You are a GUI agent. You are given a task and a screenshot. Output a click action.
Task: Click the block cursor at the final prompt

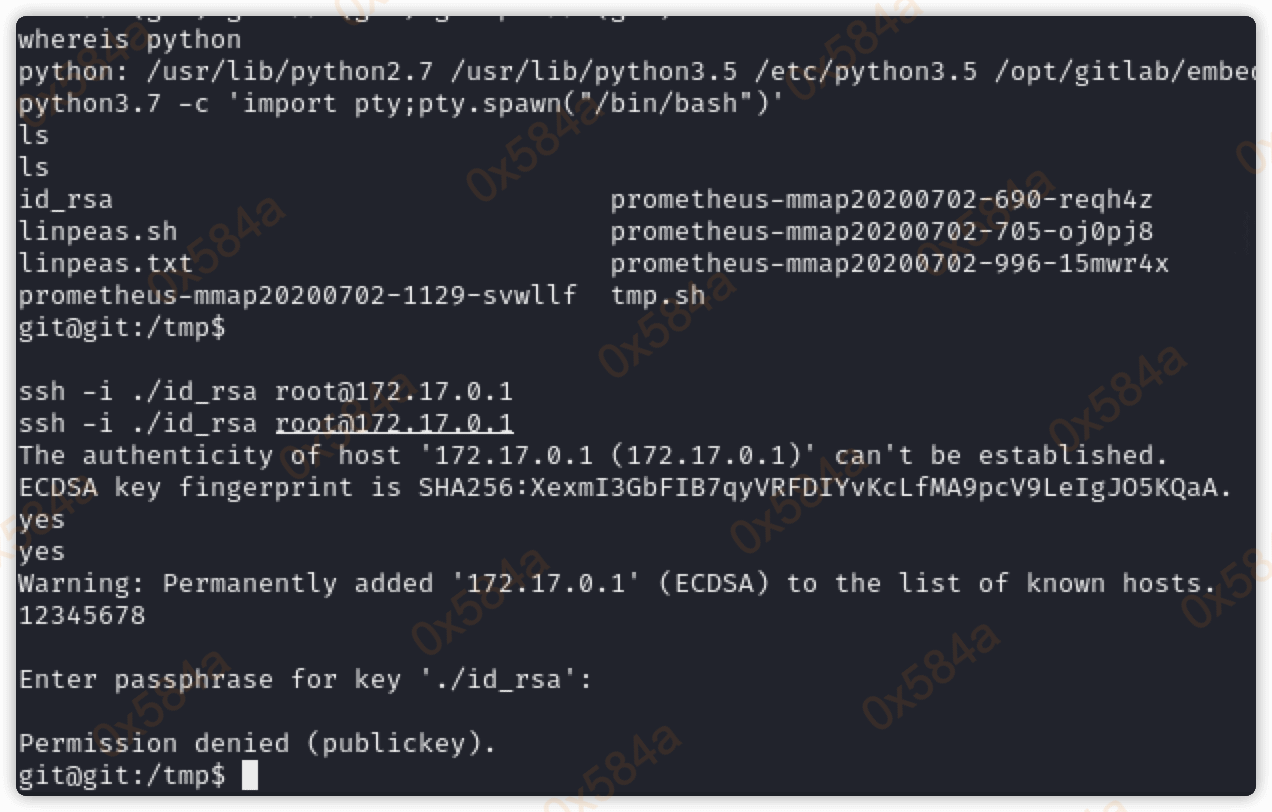click(250, 776)
